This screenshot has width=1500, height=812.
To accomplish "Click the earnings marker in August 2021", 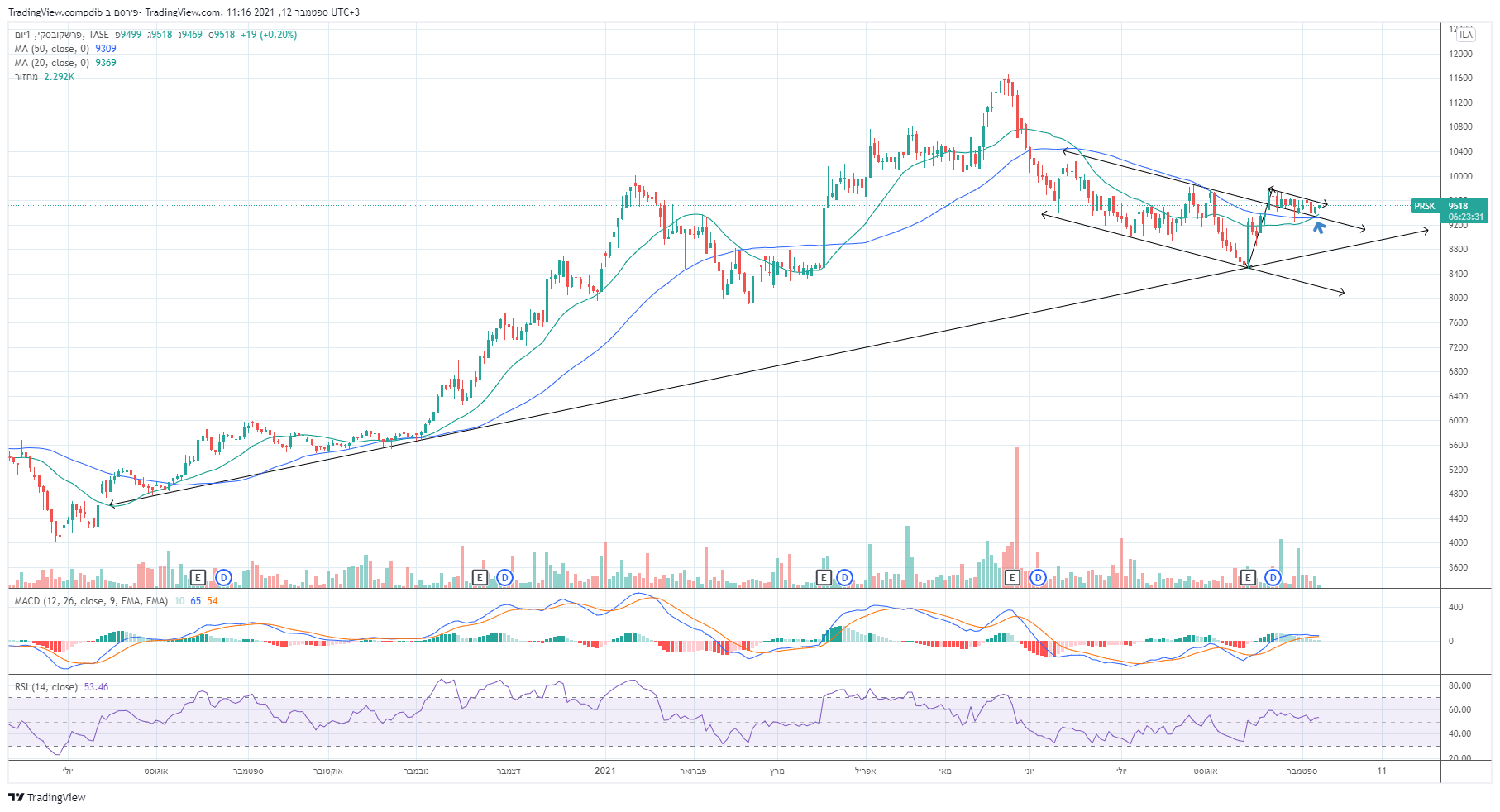I will (x=1249, y=577).
